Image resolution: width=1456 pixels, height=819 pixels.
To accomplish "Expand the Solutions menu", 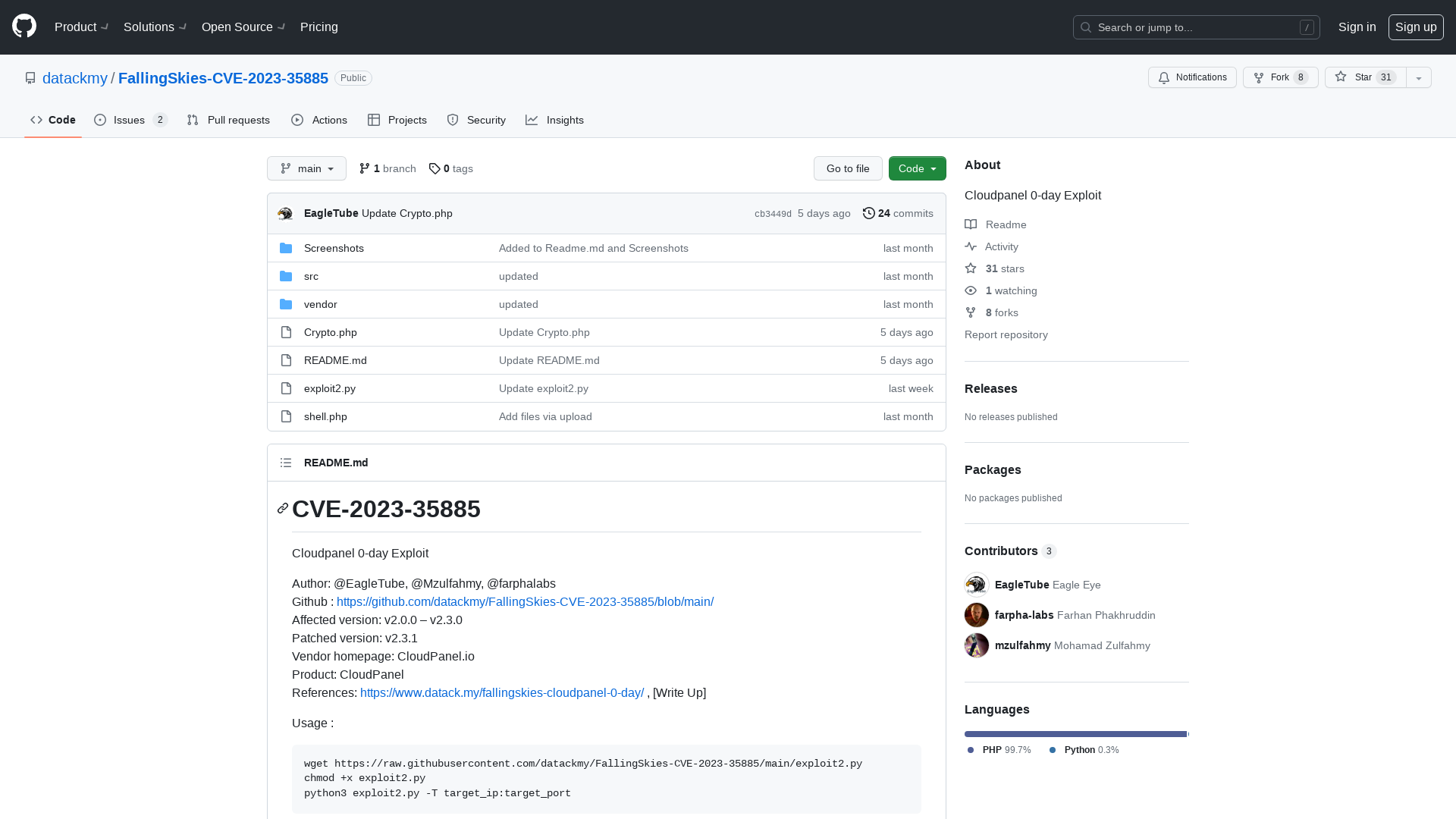I will pos(155,27).
